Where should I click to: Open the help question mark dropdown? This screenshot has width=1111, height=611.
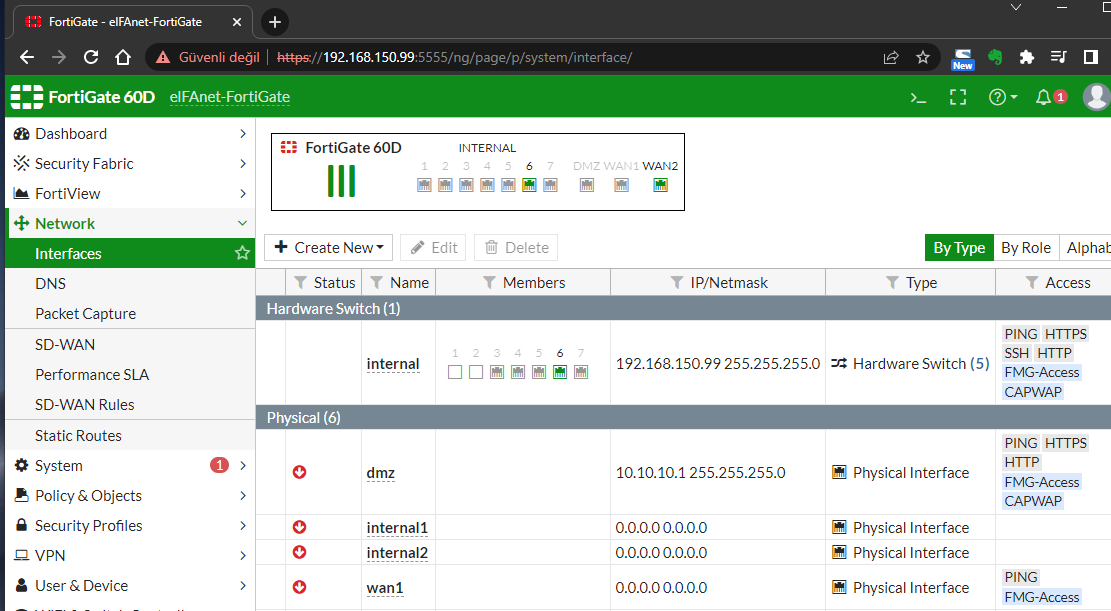click(x=1002, y=97)
